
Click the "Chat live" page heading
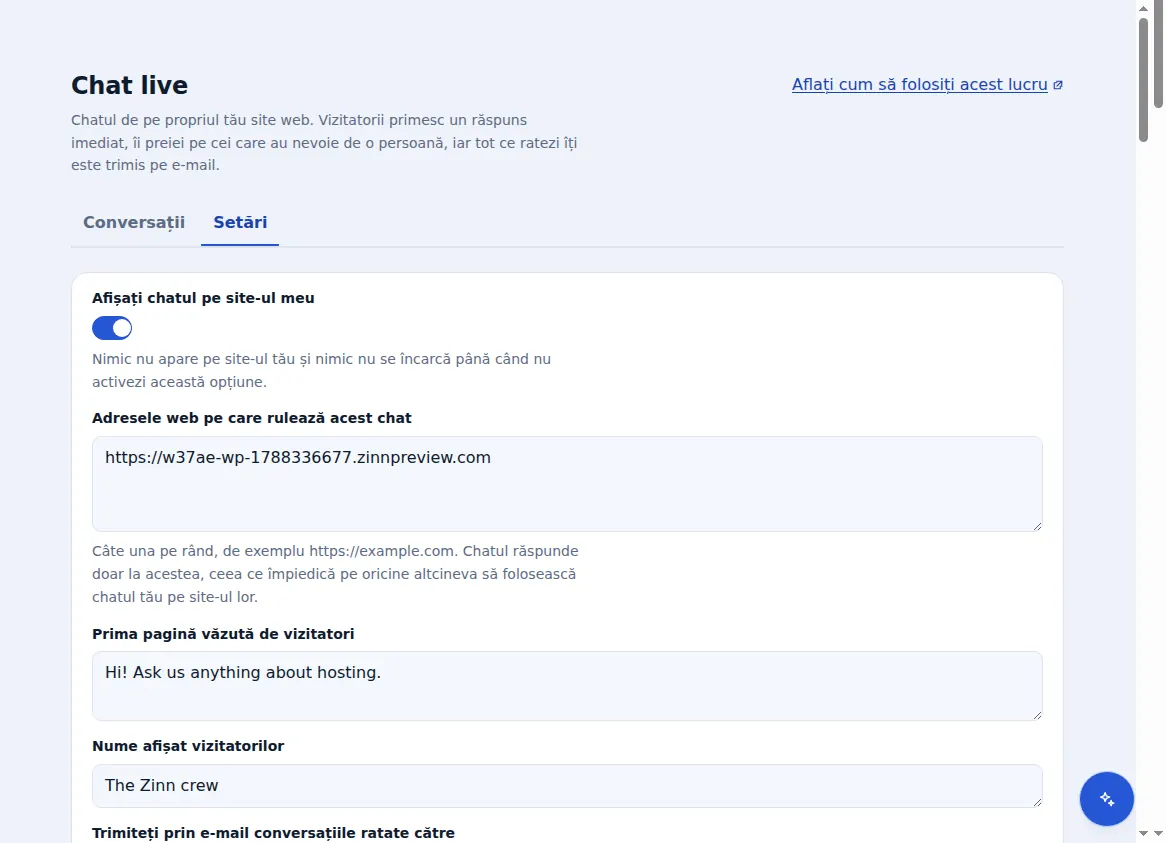tap(129, 85)
